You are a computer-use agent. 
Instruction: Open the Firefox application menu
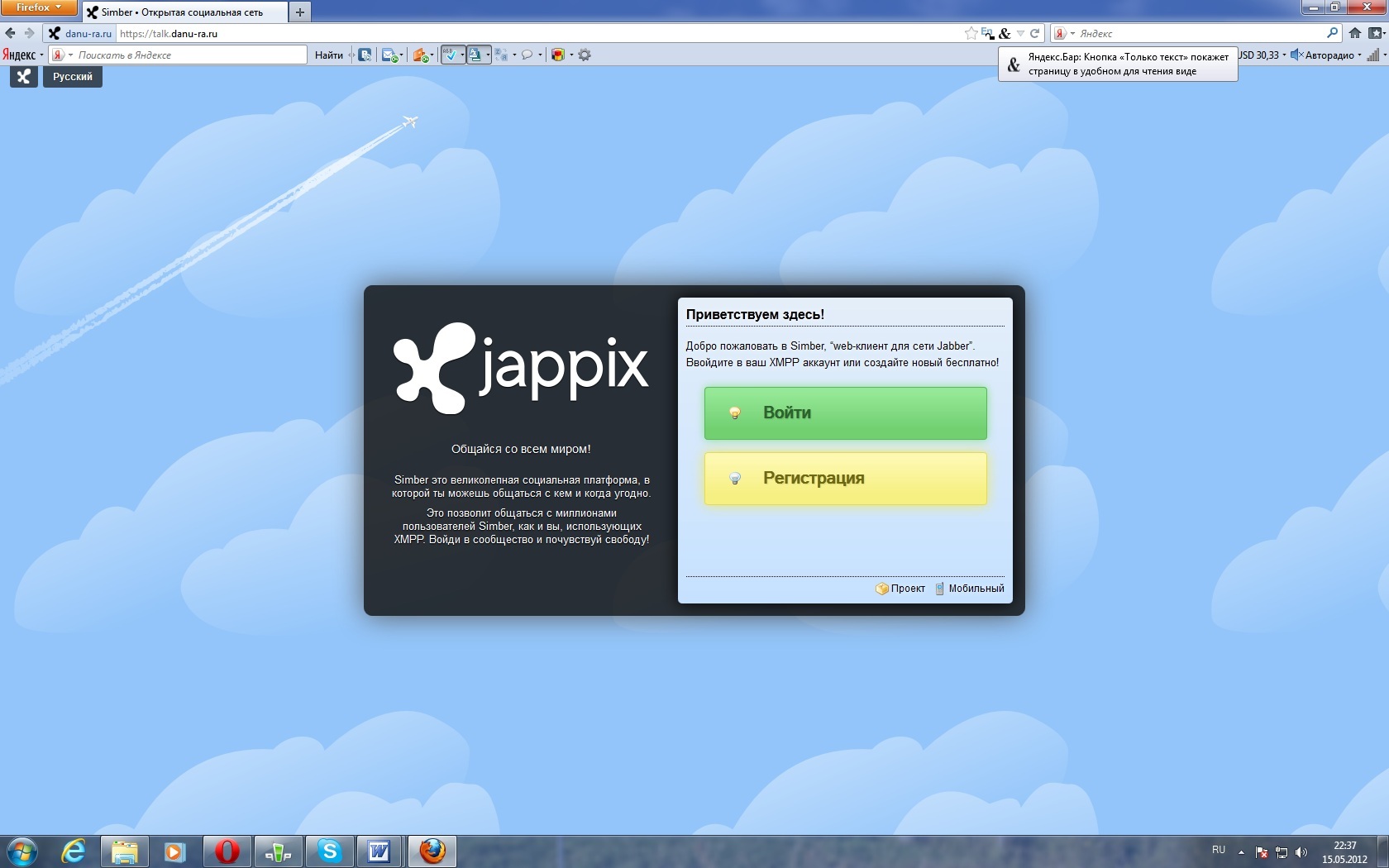pyautogui.click(x=39, y=7)
